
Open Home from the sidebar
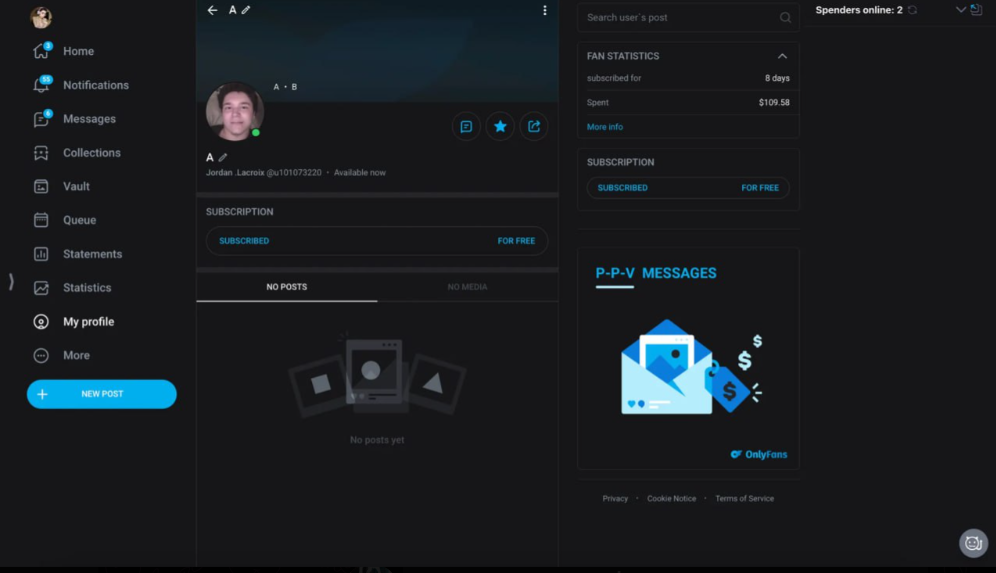point(64,51)
